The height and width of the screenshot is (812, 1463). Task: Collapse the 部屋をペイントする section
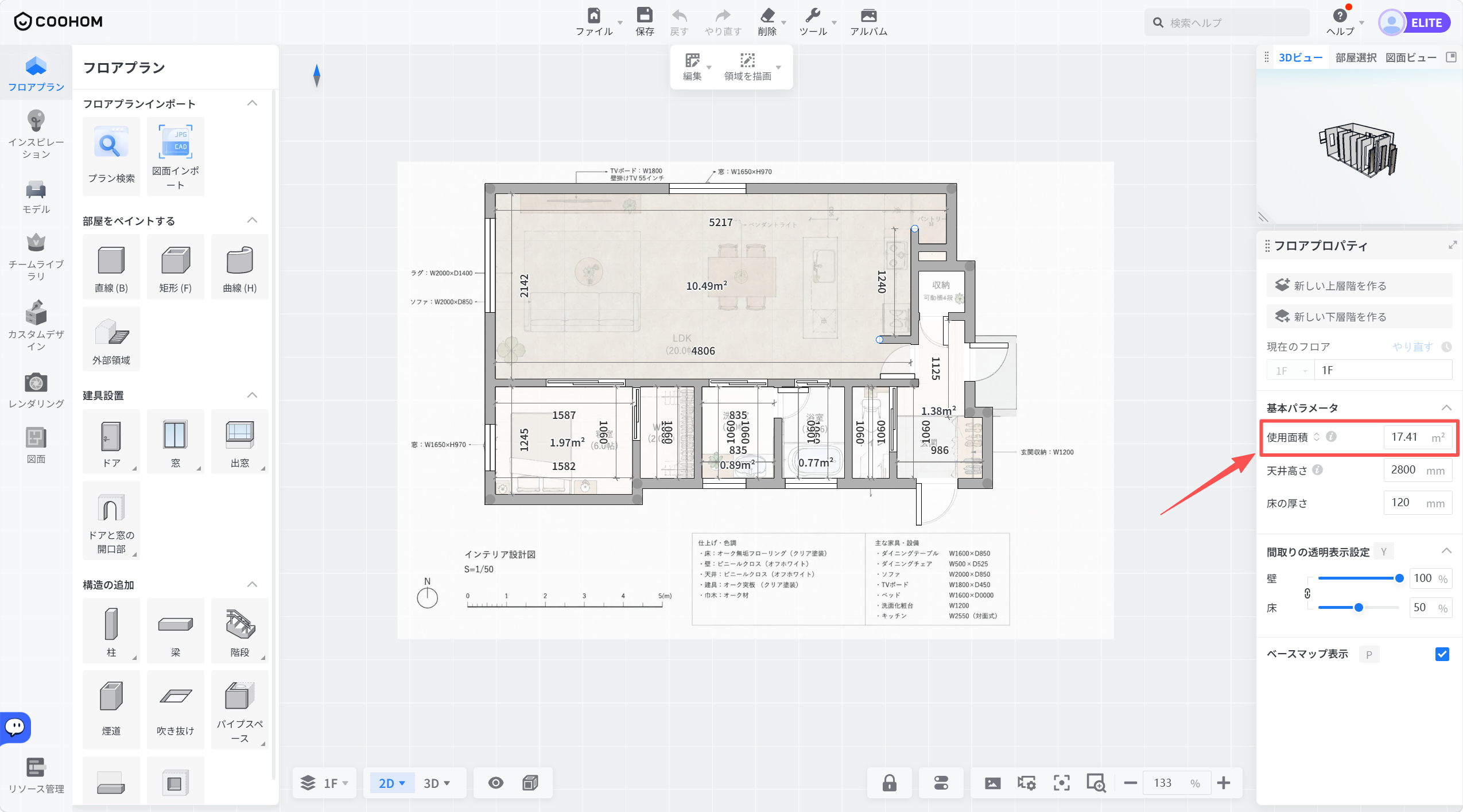[x=252, y=220]
